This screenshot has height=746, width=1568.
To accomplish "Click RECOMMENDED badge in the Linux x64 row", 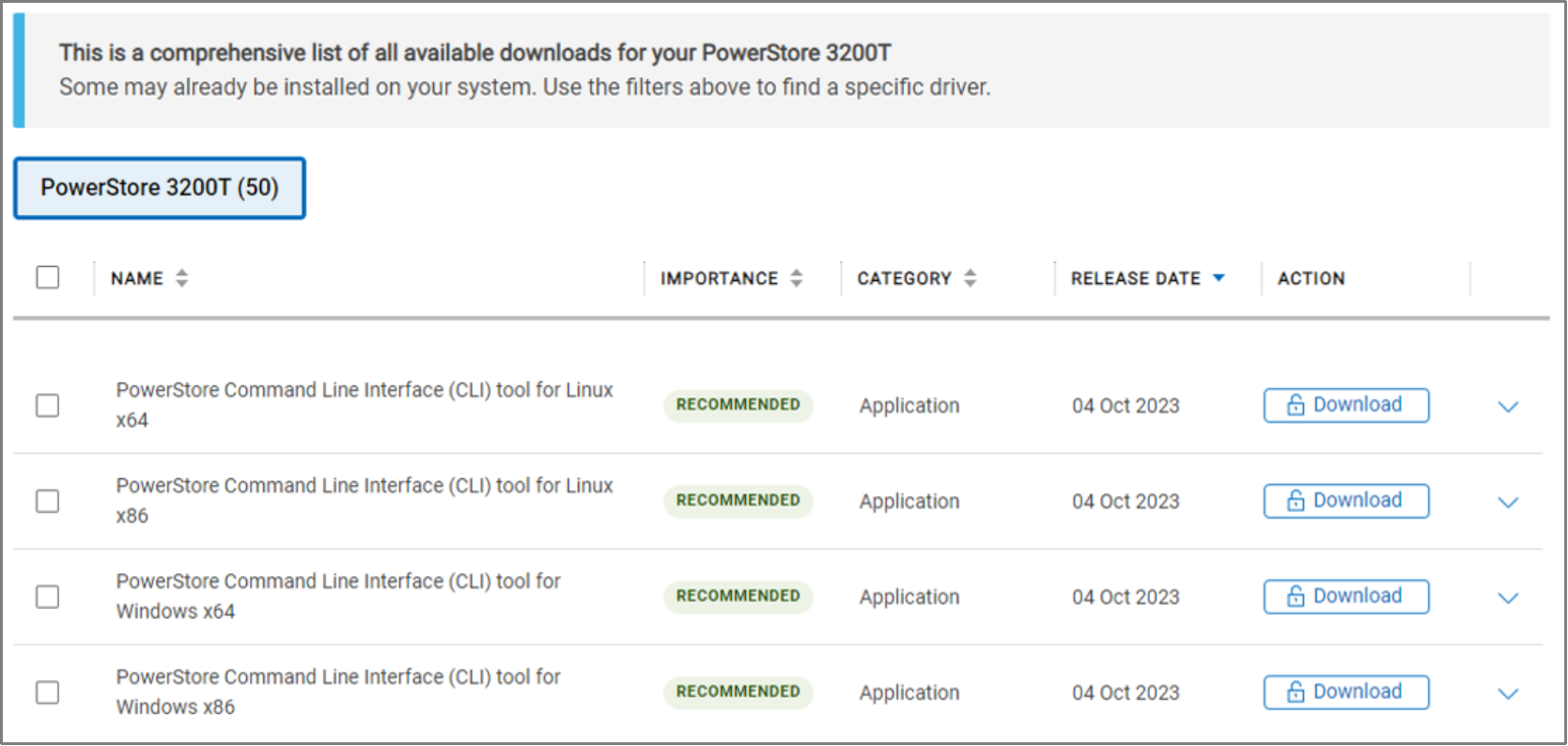I will pos(738,405).
